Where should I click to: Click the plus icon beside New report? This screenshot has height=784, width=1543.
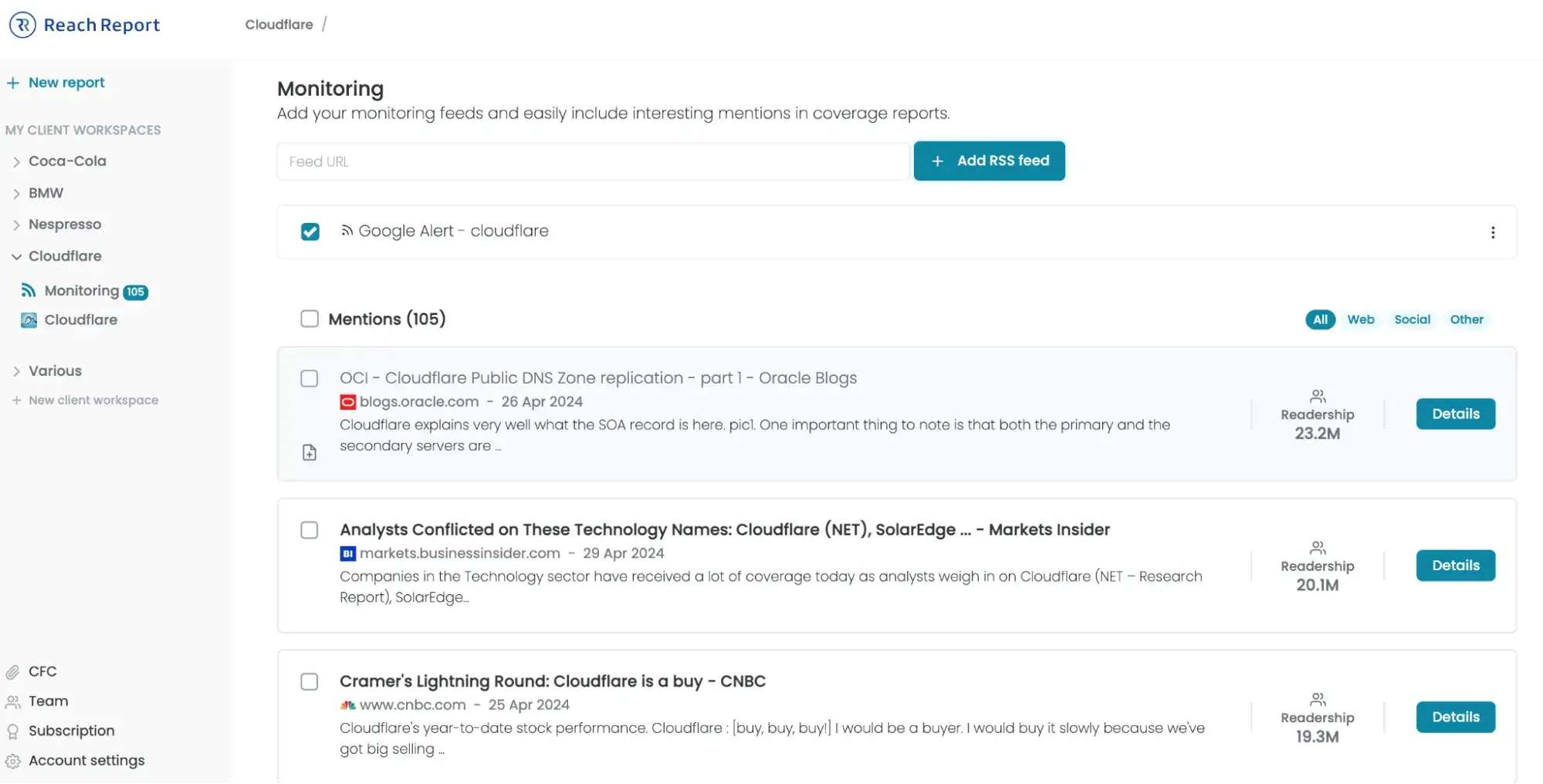pos(13,83)
